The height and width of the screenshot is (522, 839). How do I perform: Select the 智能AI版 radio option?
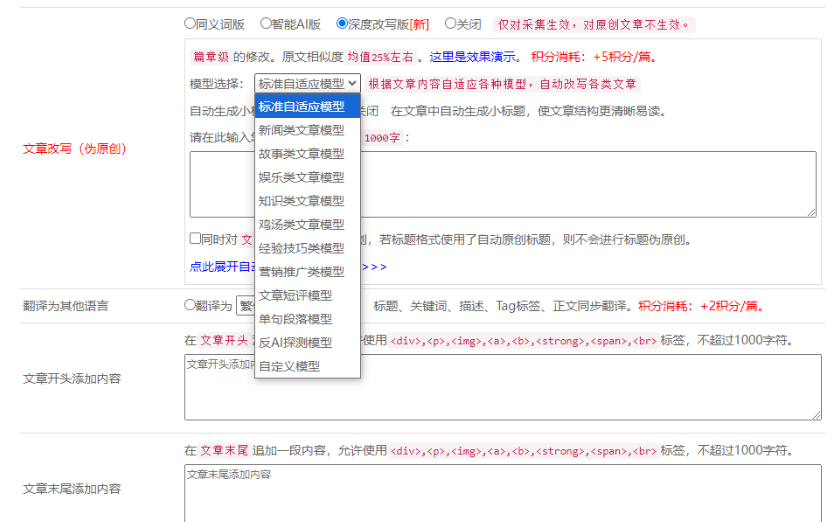(266, 23)
